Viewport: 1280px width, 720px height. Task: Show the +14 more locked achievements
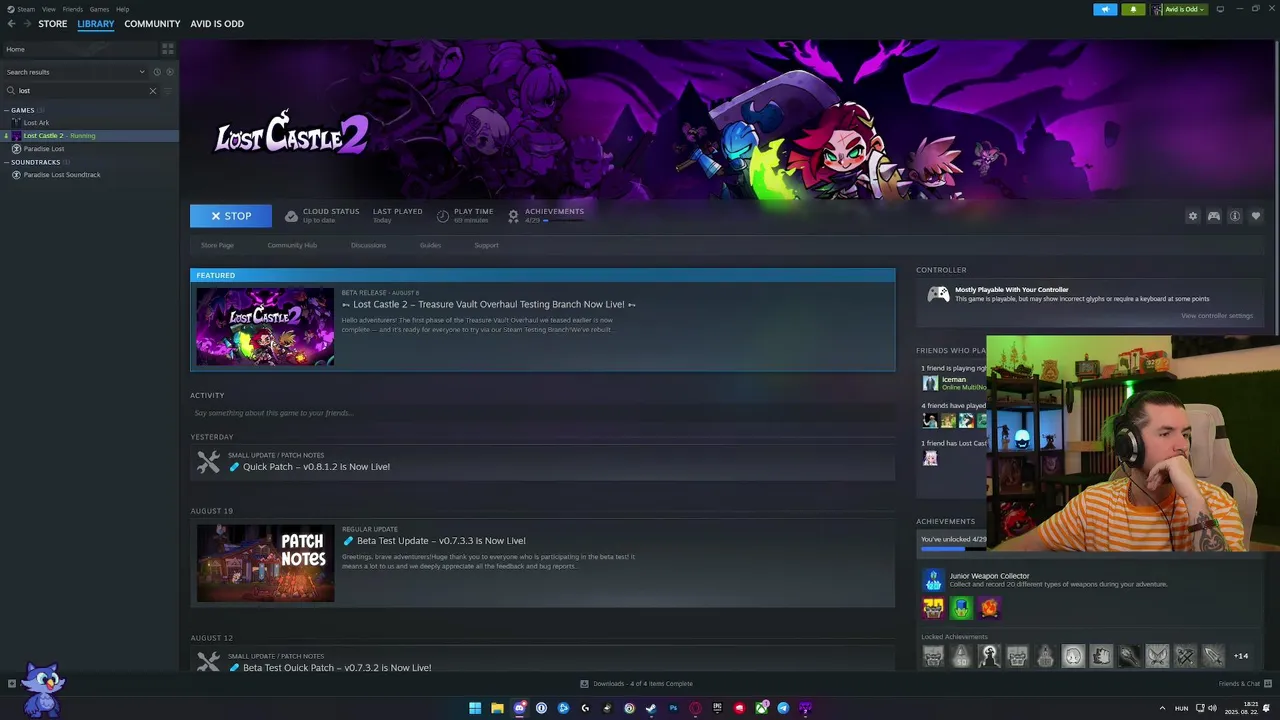click(x=1241, y=656)
